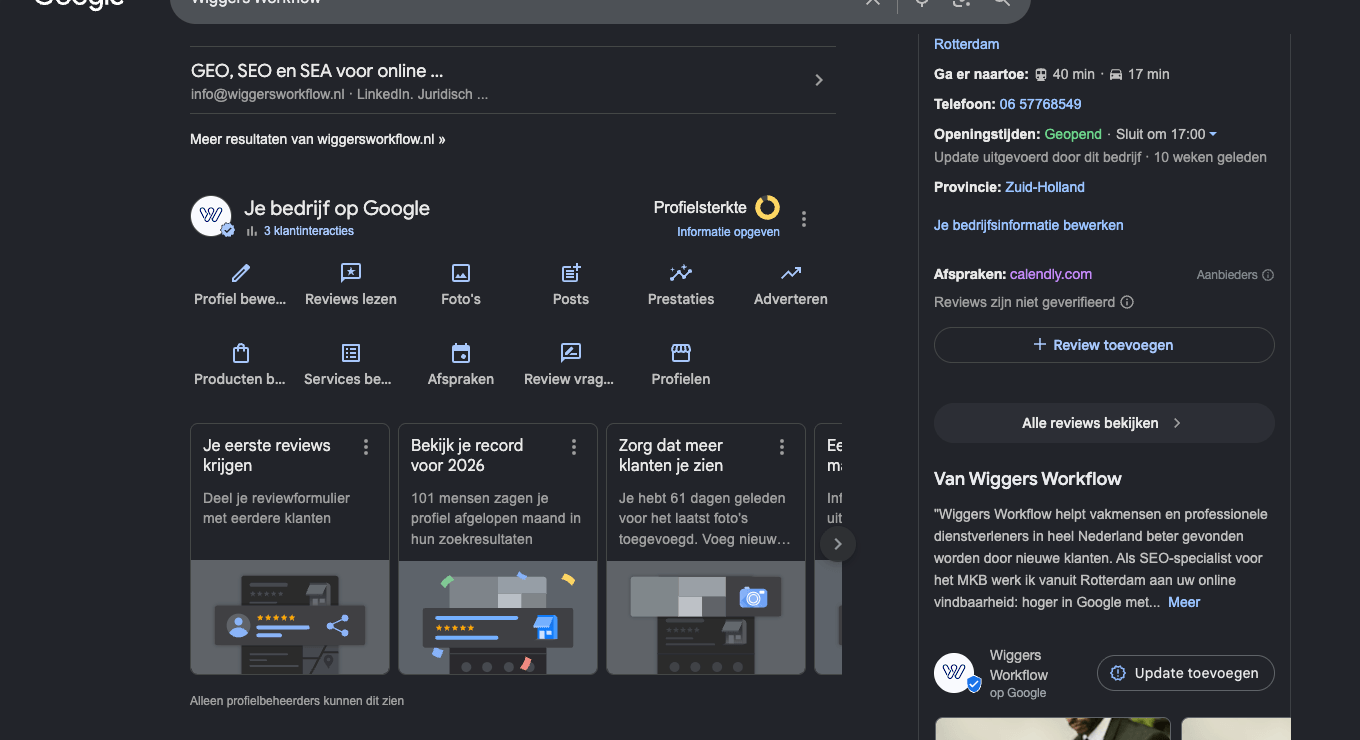Click the Wiggers Workflow logo beside 'Je bedrijf op Google'
Screen dimensions: 1360x740
point(211,215)
